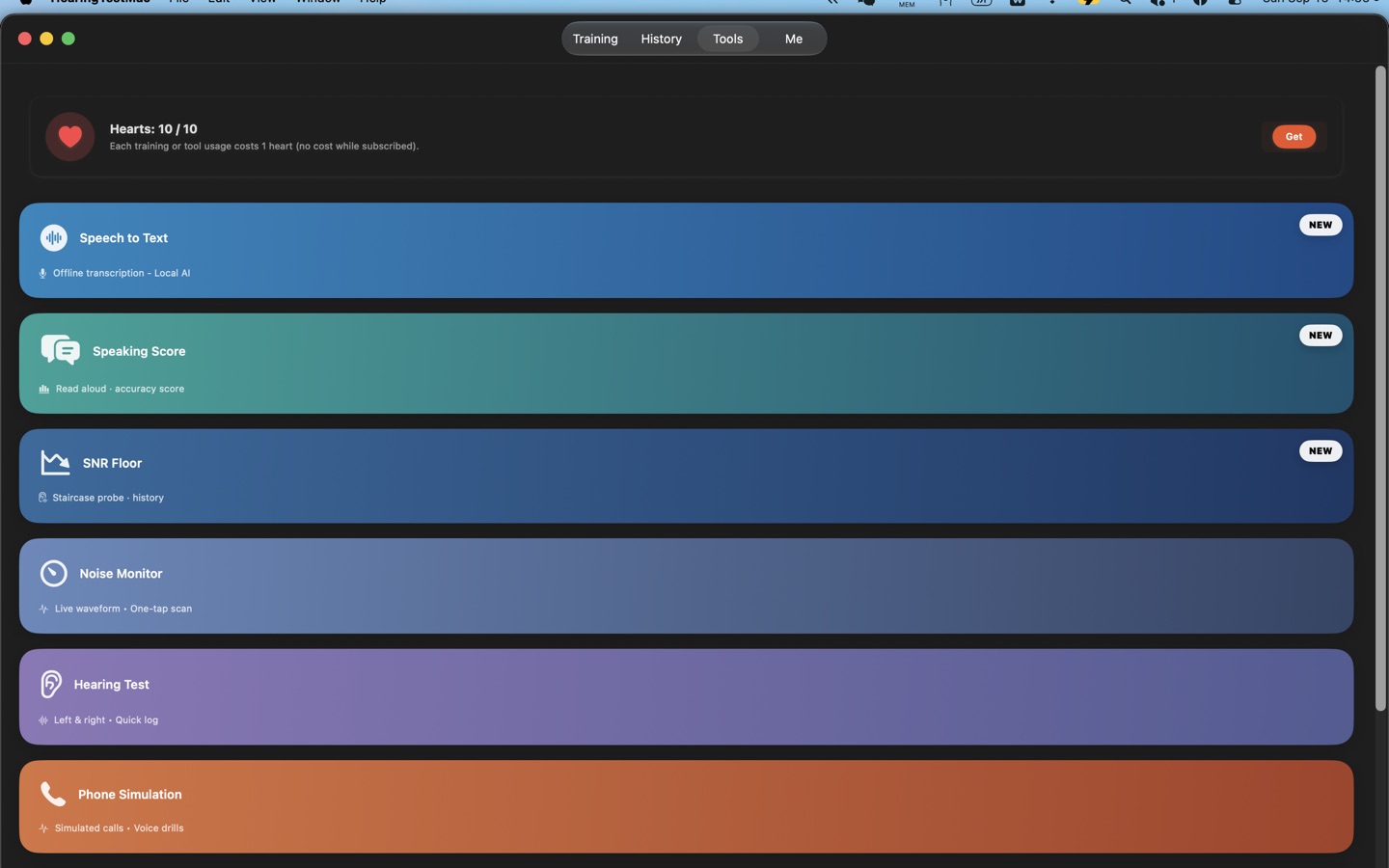Click the bar chart icon beside Read aloud
The height and width of the screenshot is (868, 1389).
tap(43, 389)
